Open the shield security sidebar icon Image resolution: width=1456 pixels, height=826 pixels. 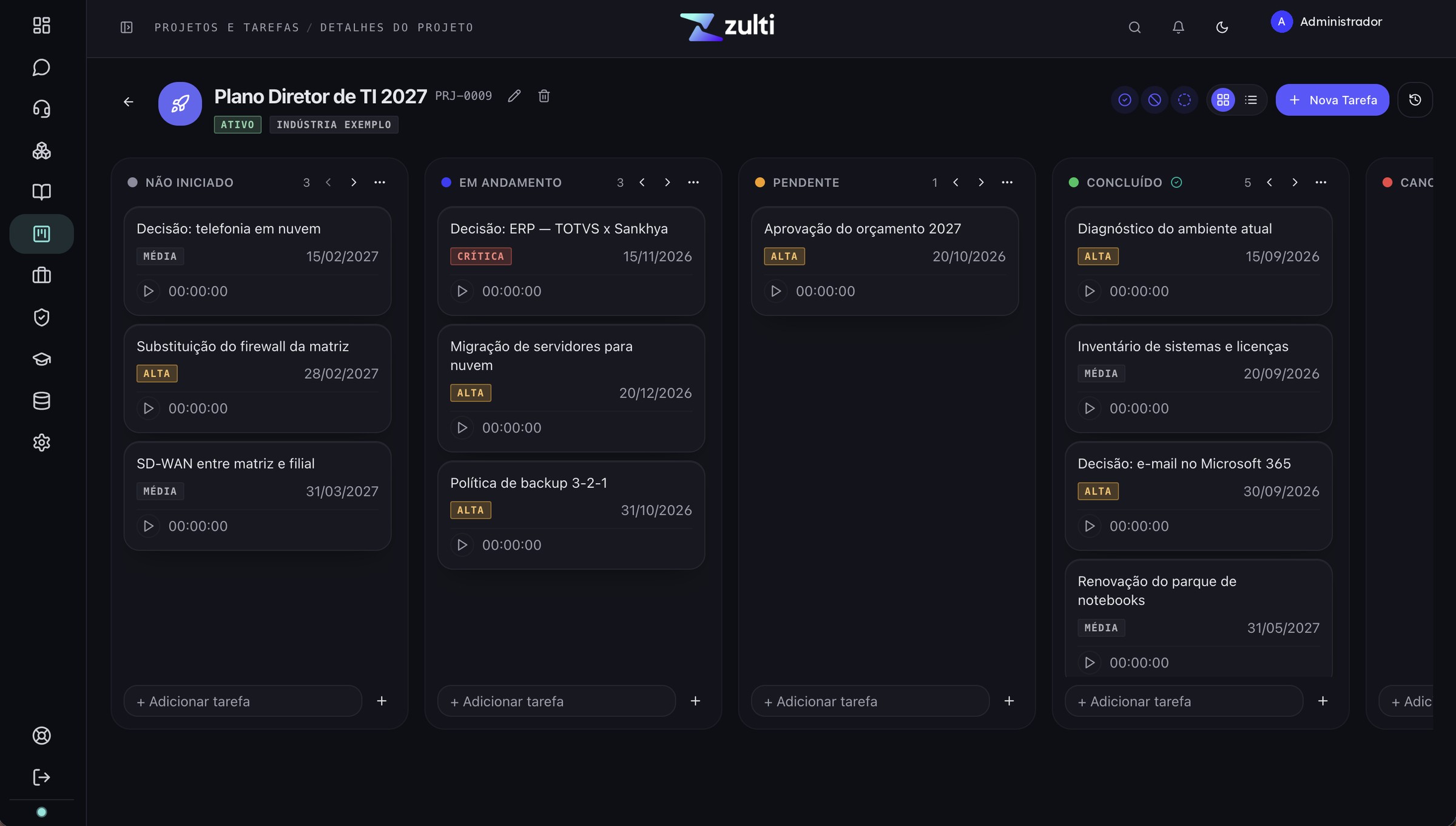(41, 317)
